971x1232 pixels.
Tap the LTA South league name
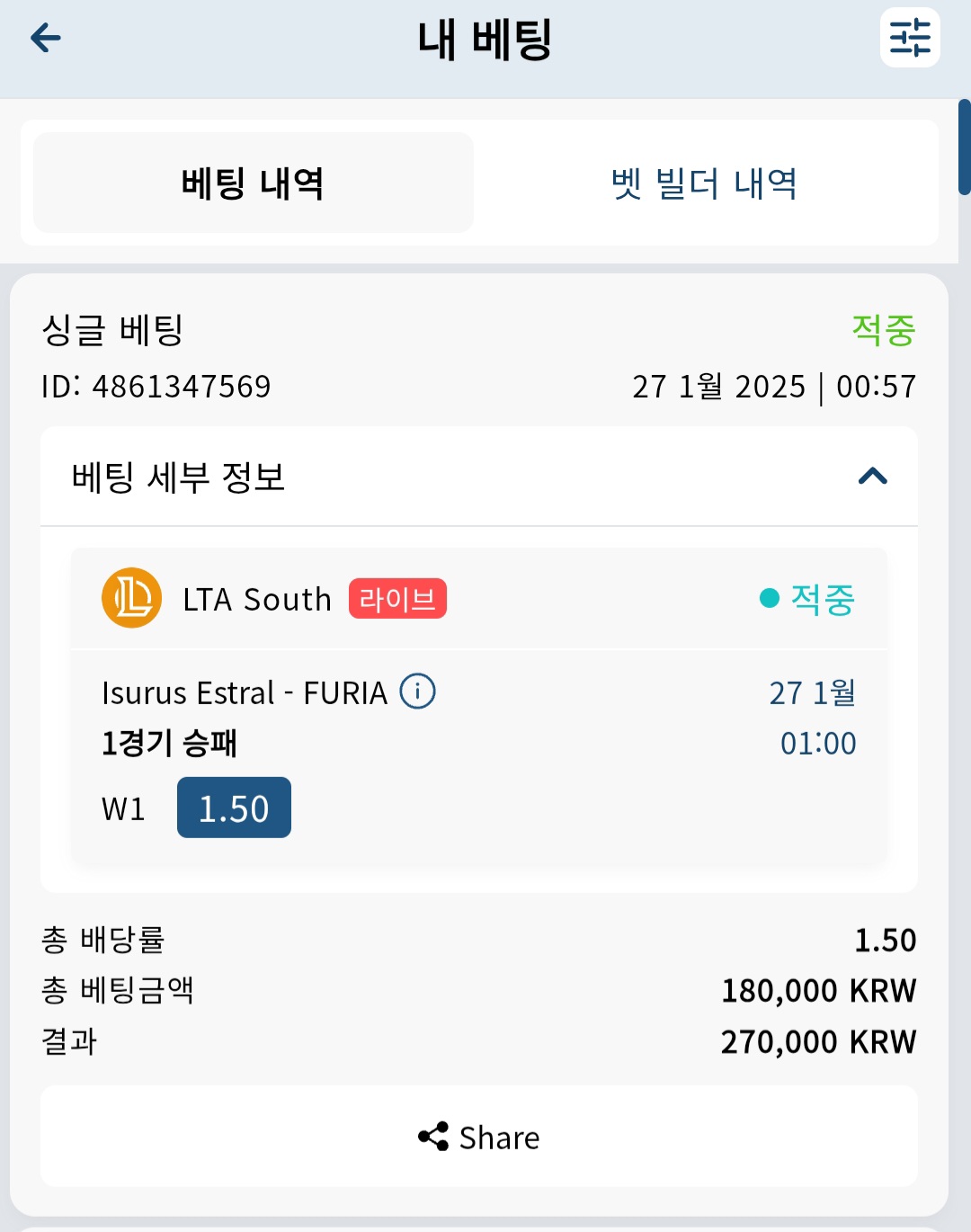(x=257, y=599)
